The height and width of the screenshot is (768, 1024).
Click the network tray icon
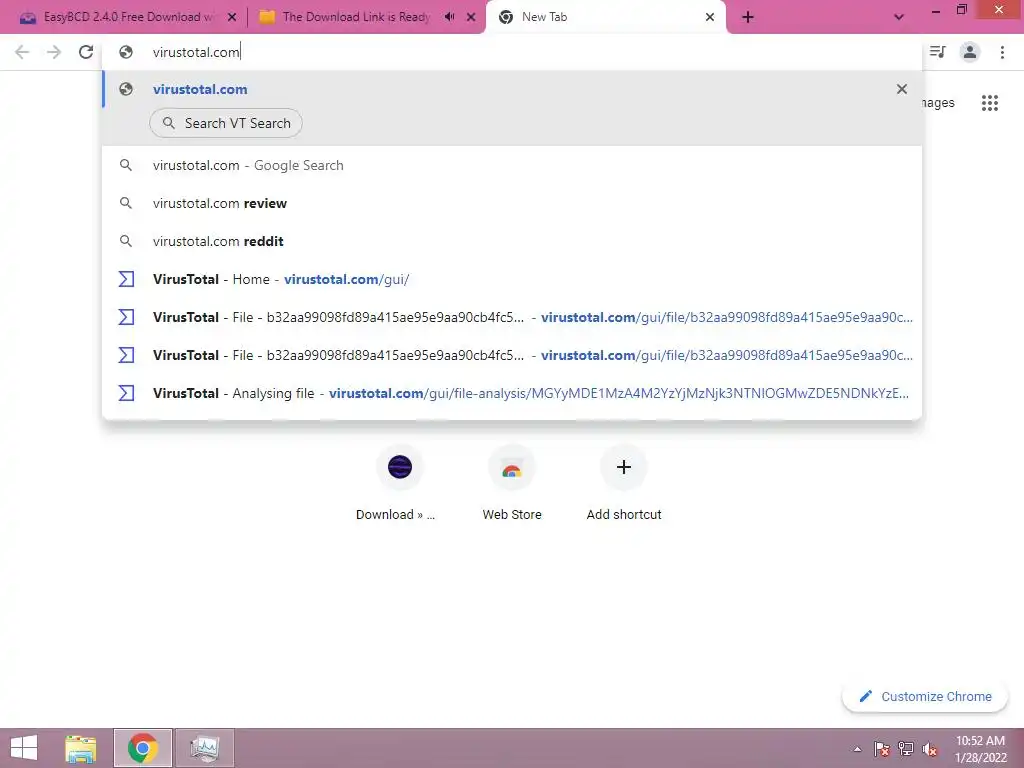click(906, 748)
